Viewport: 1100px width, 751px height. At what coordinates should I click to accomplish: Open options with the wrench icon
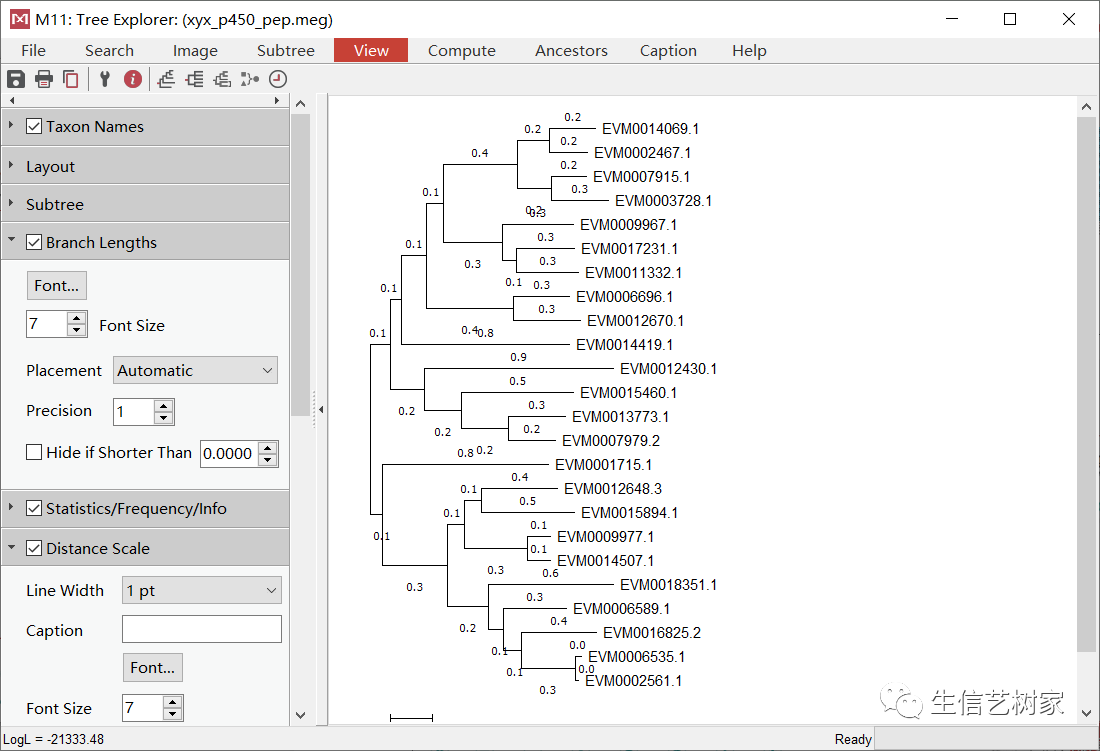click(105, 79)
